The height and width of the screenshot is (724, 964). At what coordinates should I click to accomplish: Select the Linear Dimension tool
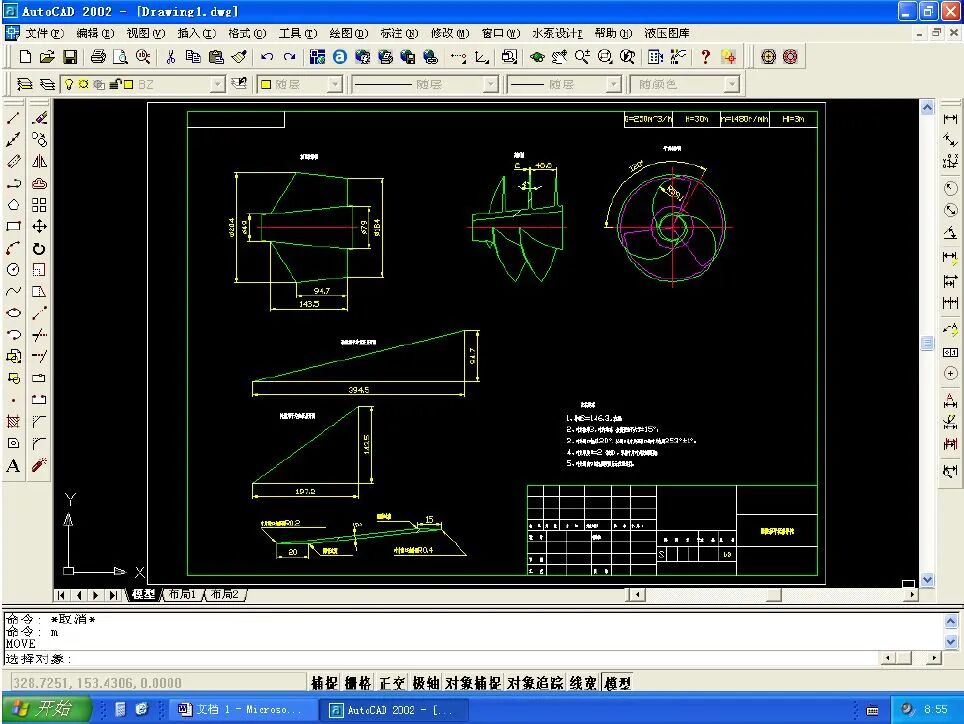tap(950, 118)
